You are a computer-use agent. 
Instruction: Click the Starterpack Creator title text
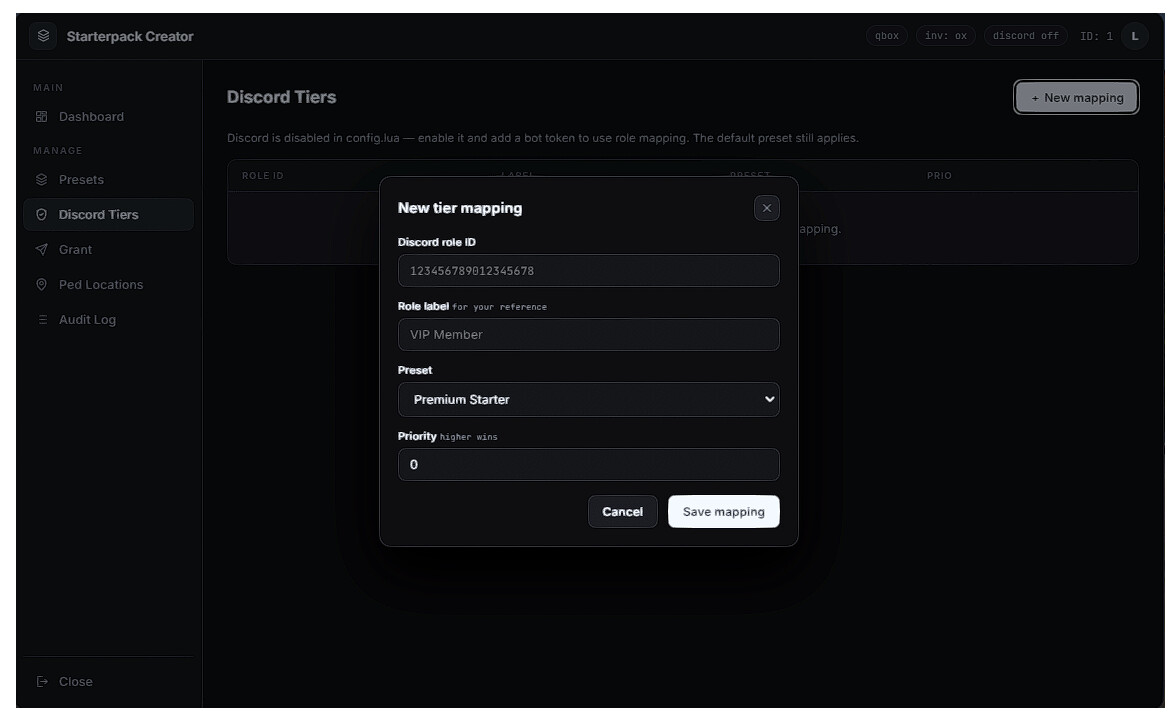[x=130, y=36]
